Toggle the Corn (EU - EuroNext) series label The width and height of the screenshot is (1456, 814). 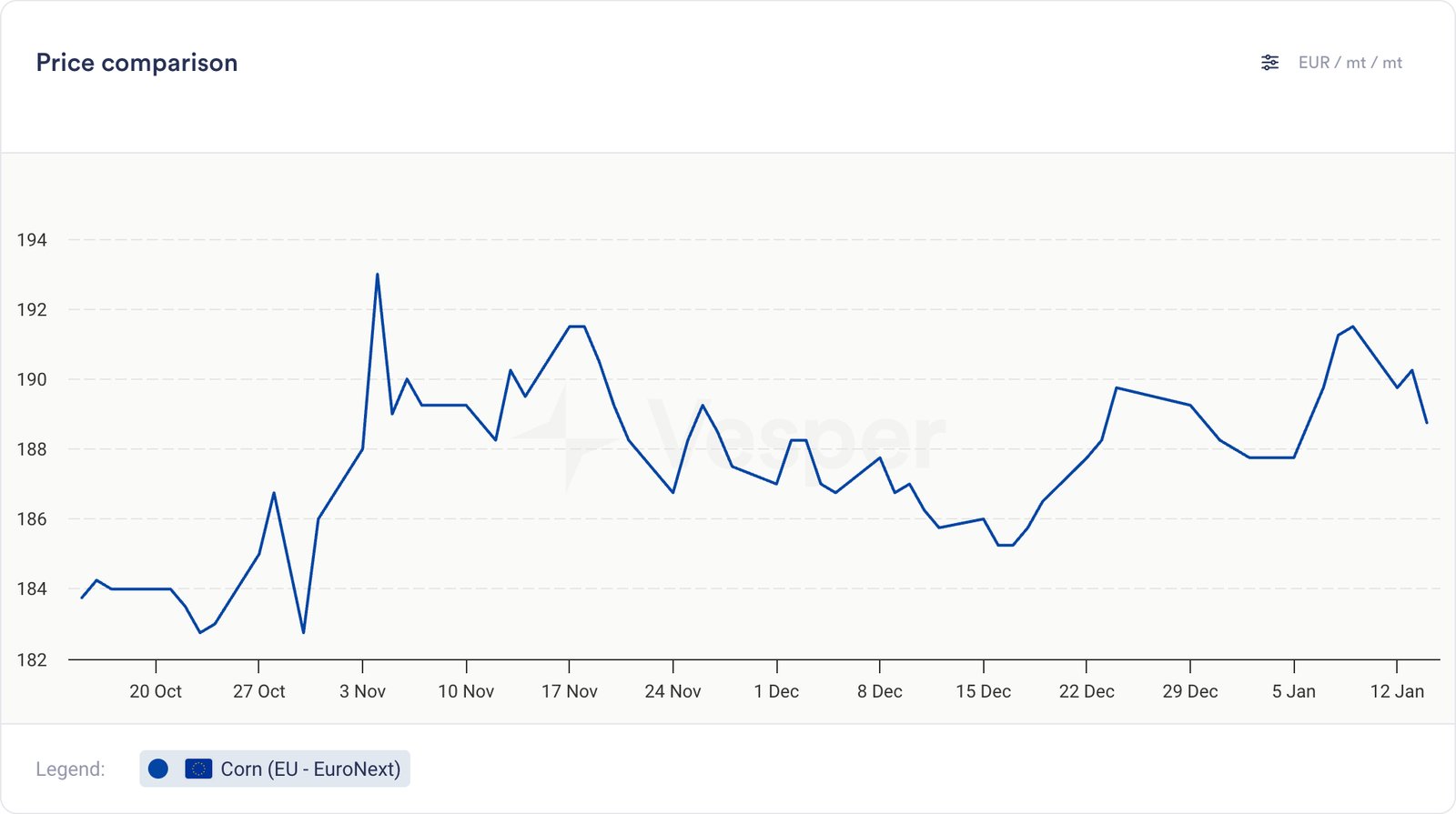310,769
